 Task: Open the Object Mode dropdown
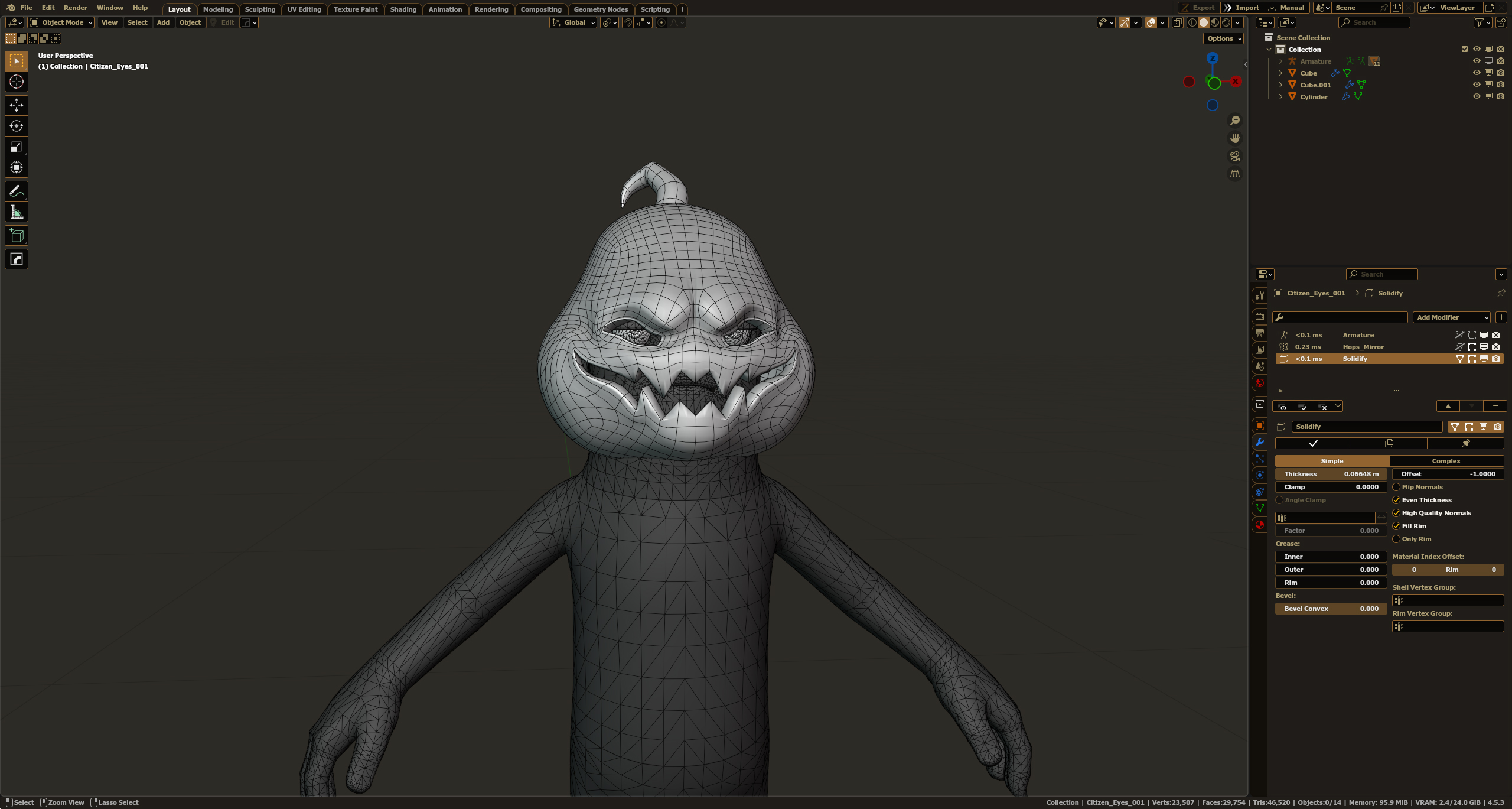61,22
